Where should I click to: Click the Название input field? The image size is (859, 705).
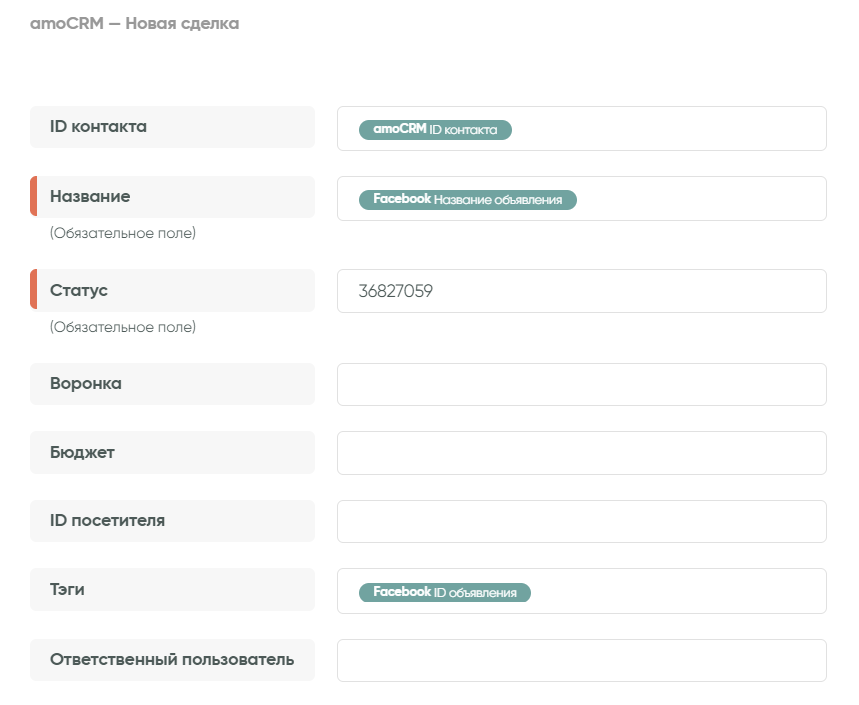point(700,199)
